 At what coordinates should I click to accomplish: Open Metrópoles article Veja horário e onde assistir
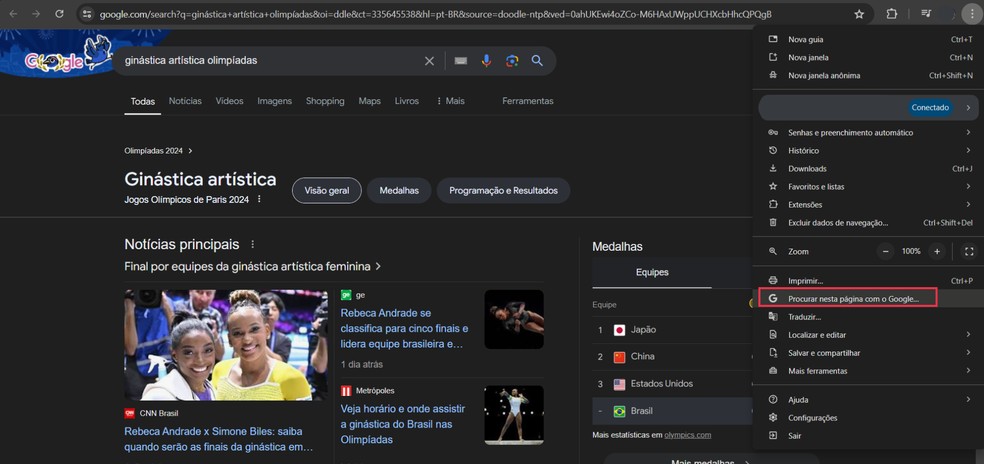[403, 424]
